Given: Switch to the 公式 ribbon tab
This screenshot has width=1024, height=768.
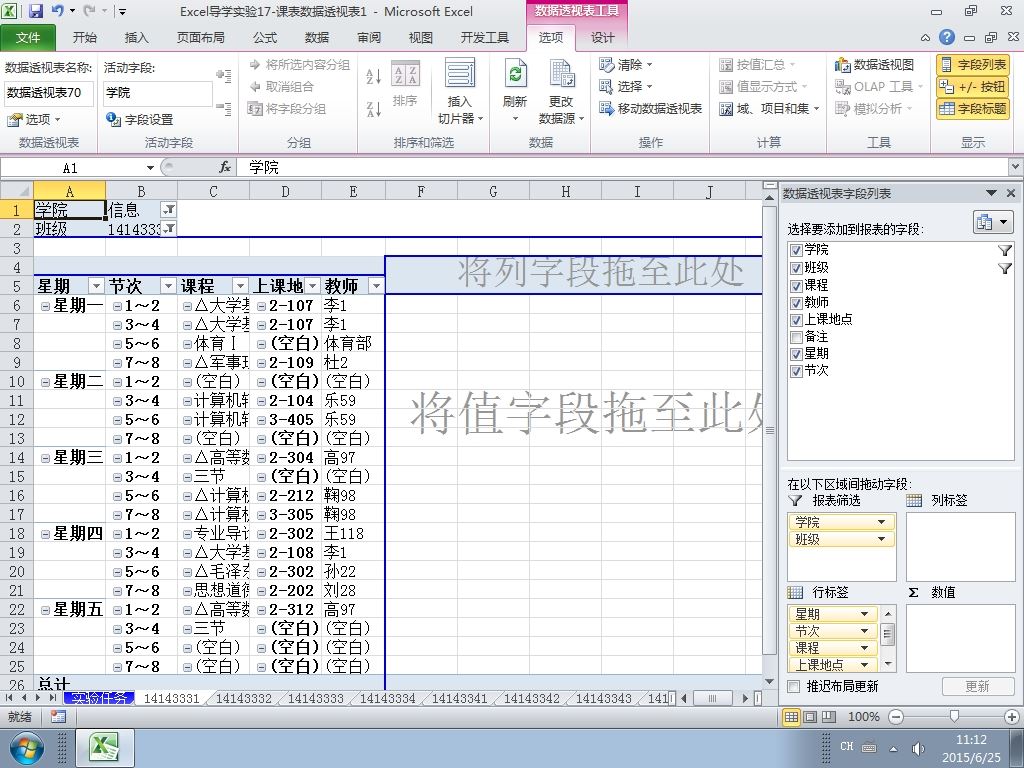Looking at the screenshot, I should 265,38.
